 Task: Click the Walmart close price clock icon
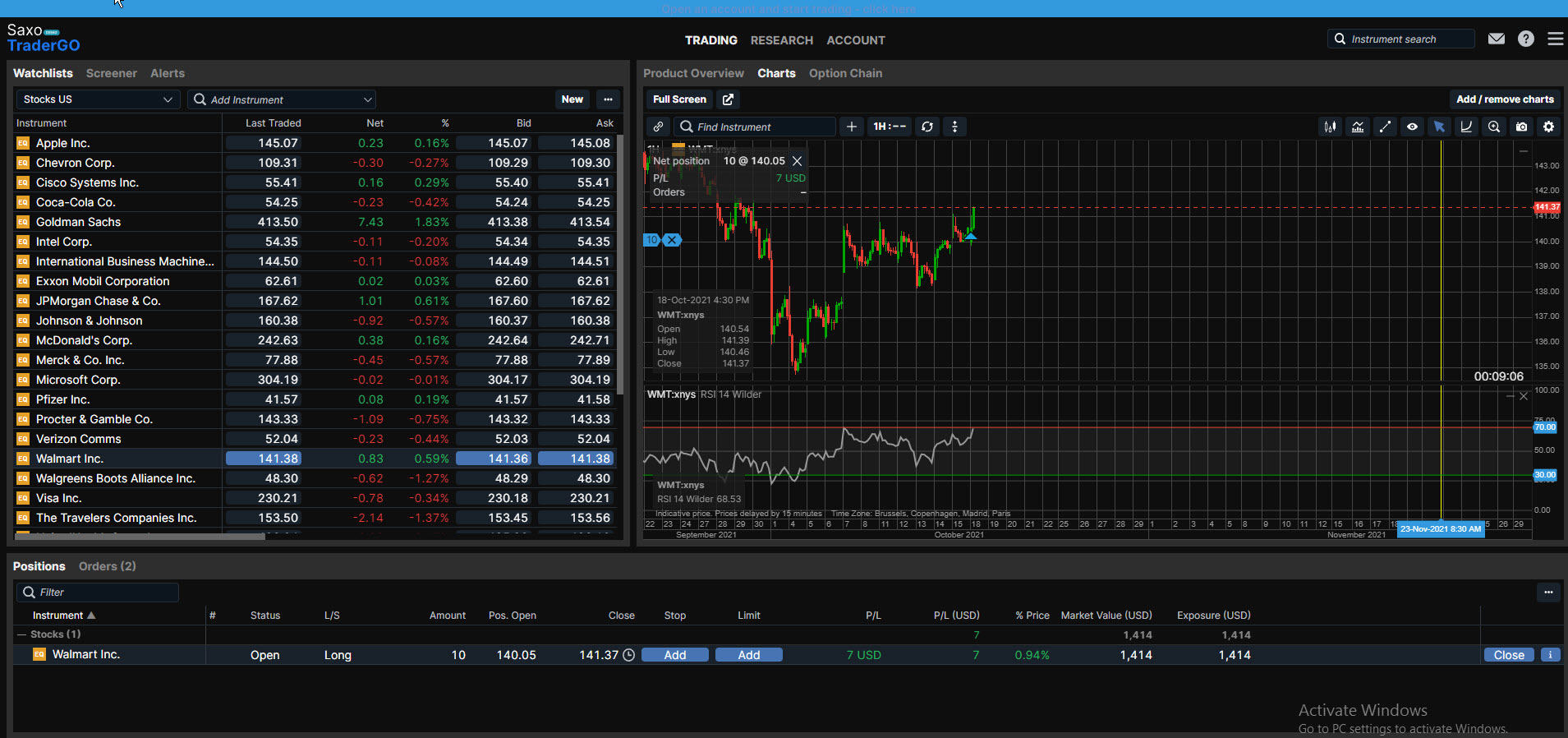click(628, 655)
